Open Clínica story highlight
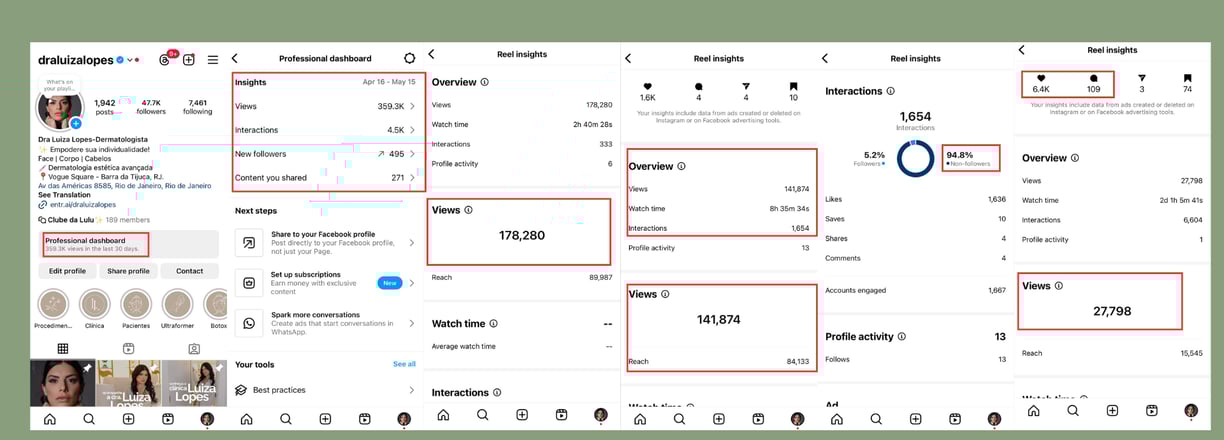Viewport: 1224px width, 440px height. tap(95, 309)
